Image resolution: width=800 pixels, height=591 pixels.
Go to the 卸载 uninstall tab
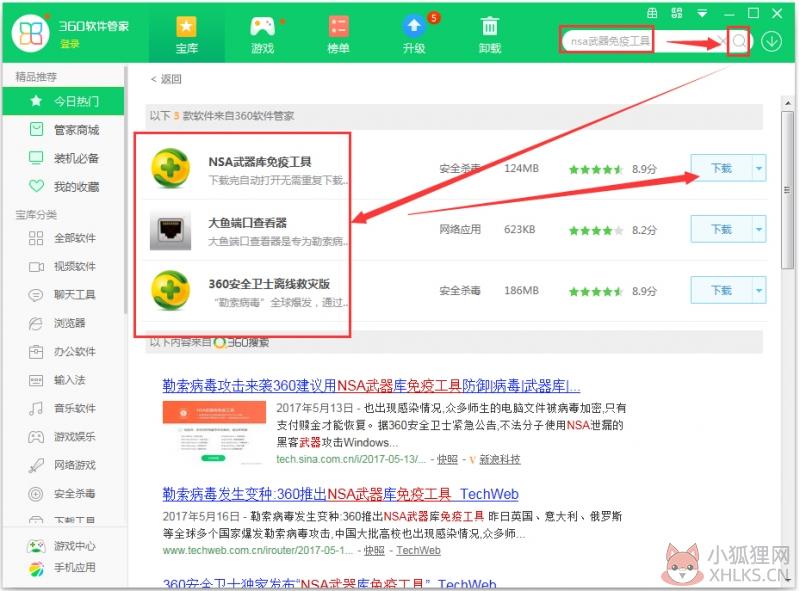(x=490, y=35)
